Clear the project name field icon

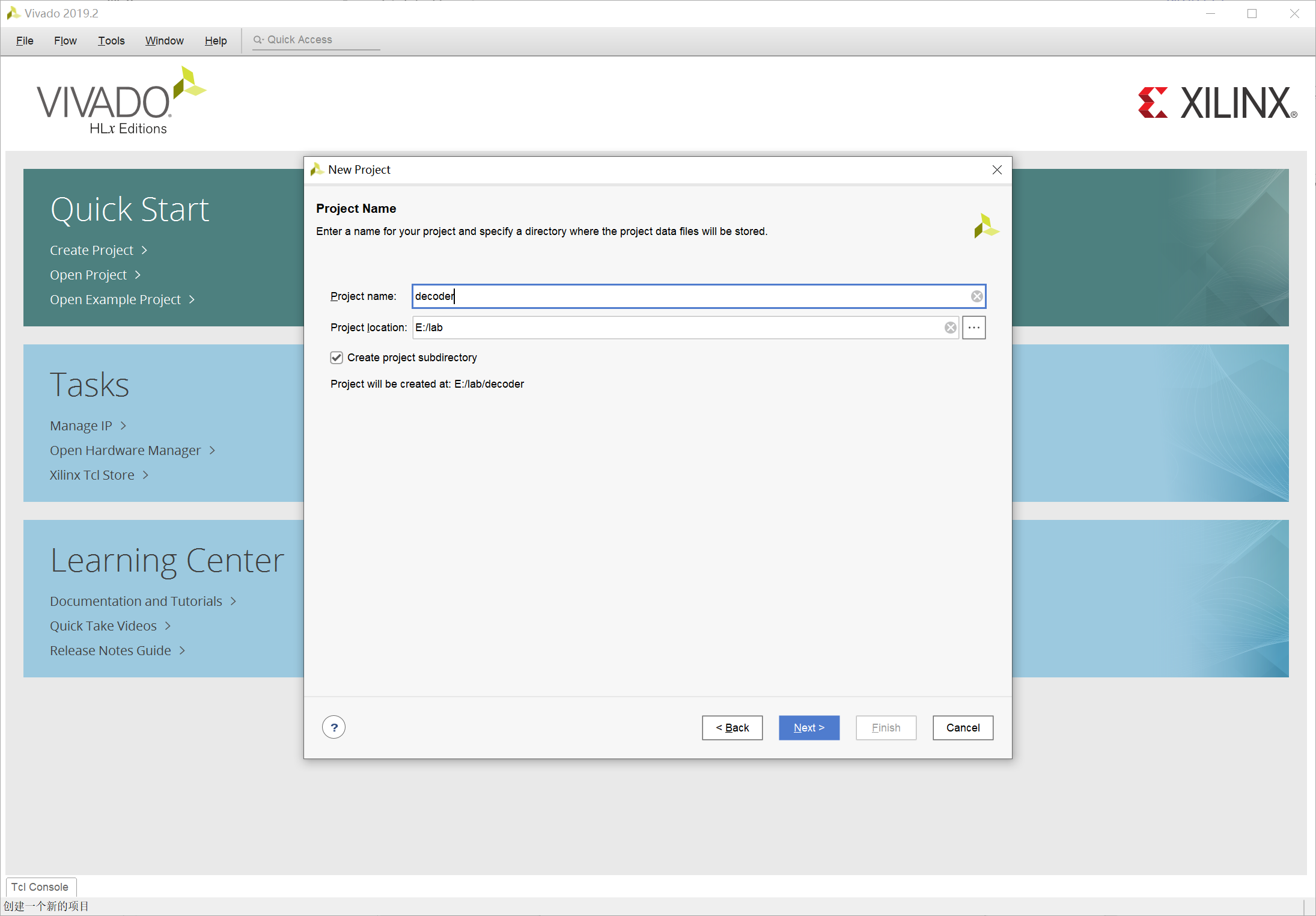pyautogui.click(x=976, y=296)
